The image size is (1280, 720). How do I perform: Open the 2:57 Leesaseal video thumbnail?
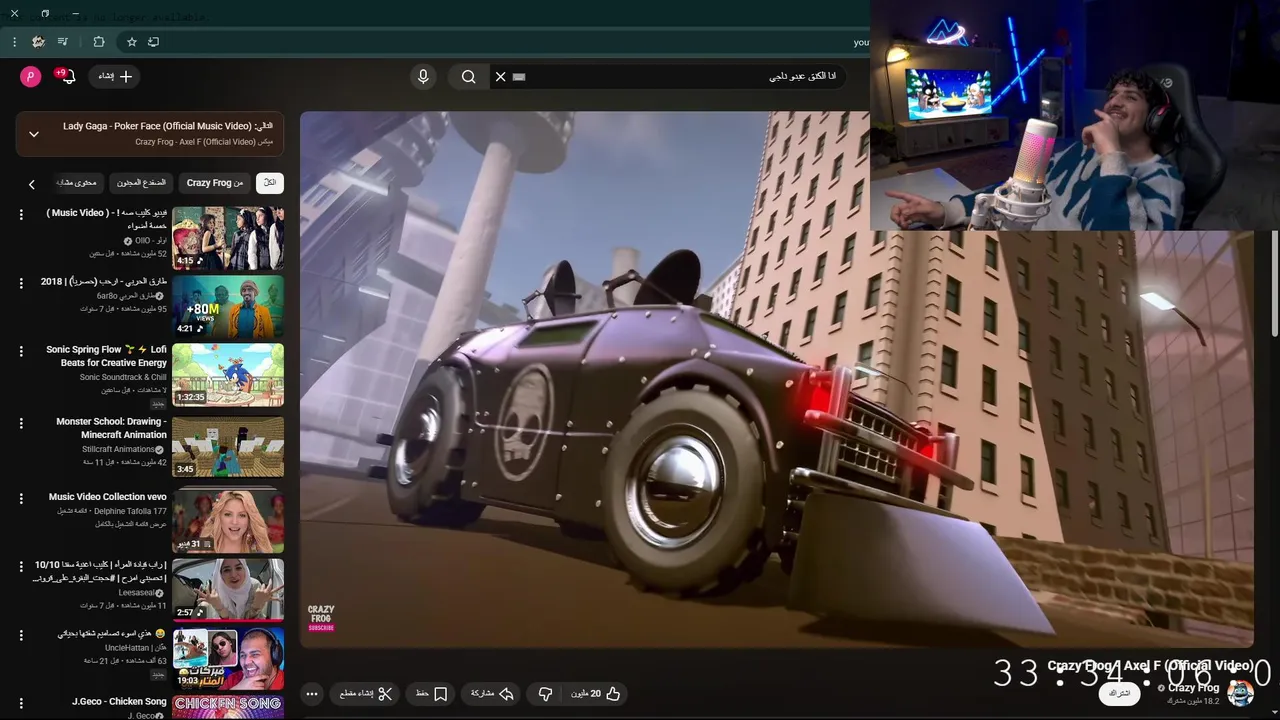click(x=228, y=590)
